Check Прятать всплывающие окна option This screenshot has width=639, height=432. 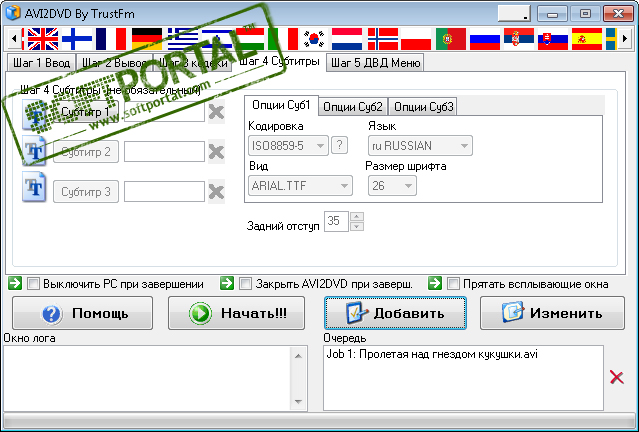click(x=453, y=284)
